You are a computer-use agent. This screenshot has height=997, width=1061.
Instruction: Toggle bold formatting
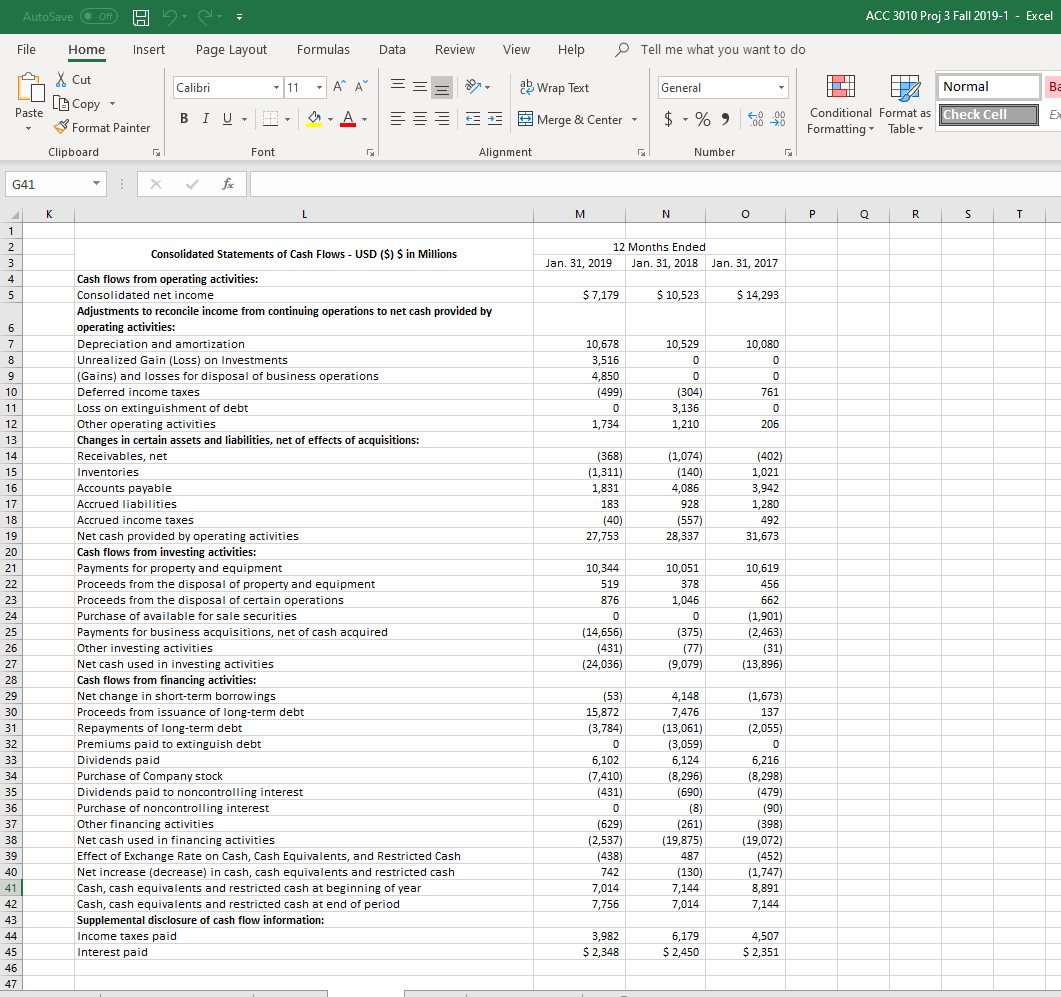tap(184, 118)
